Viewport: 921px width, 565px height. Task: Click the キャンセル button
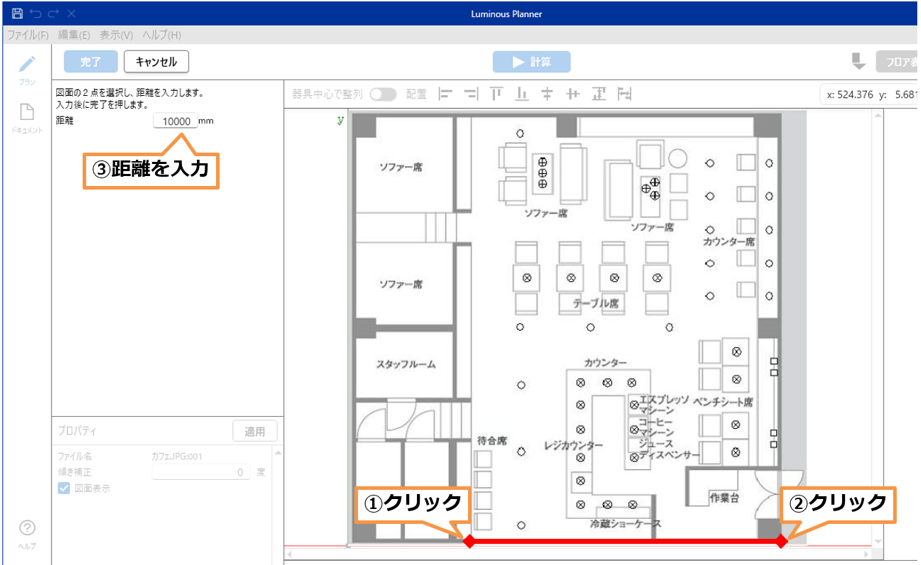tap(156, 62)
